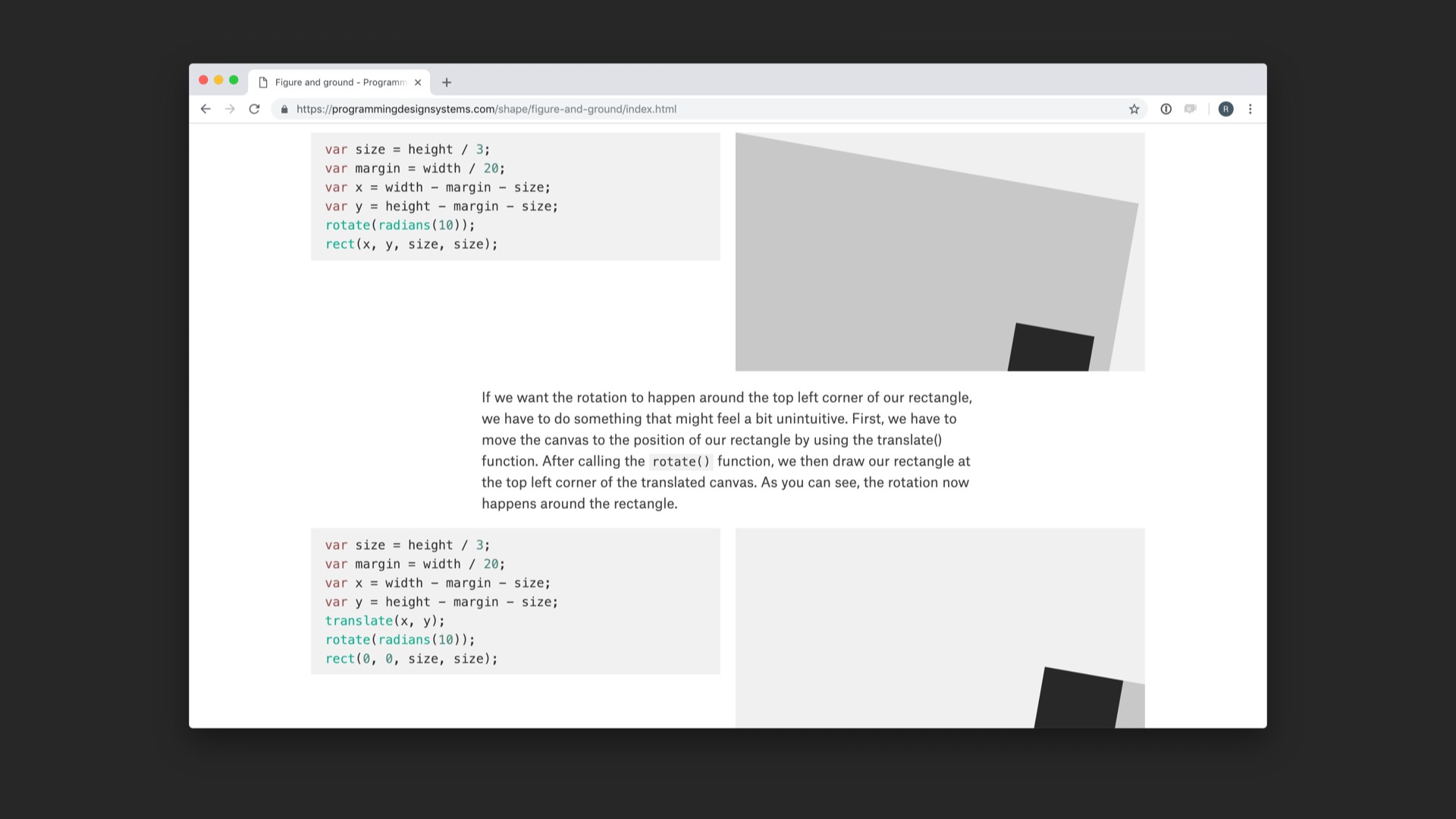Reload the current page
Viewport: 1456px width, 819px height.
pyautogui.click(x=255, y=109)
